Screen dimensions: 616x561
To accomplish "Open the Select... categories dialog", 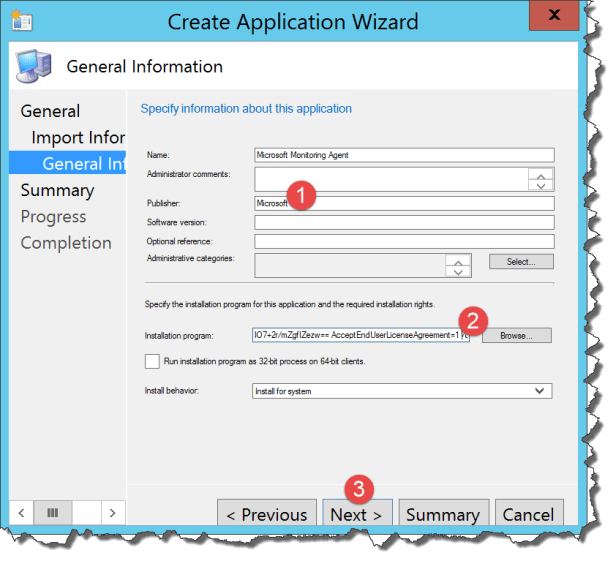I will 521,262.
